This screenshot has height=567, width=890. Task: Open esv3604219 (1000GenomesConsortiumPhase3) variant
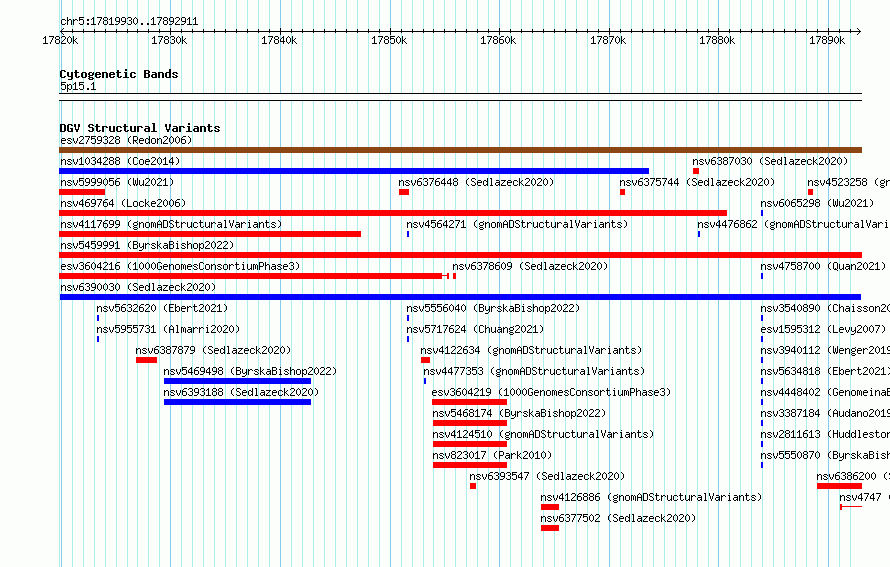(x=551, y=392)
